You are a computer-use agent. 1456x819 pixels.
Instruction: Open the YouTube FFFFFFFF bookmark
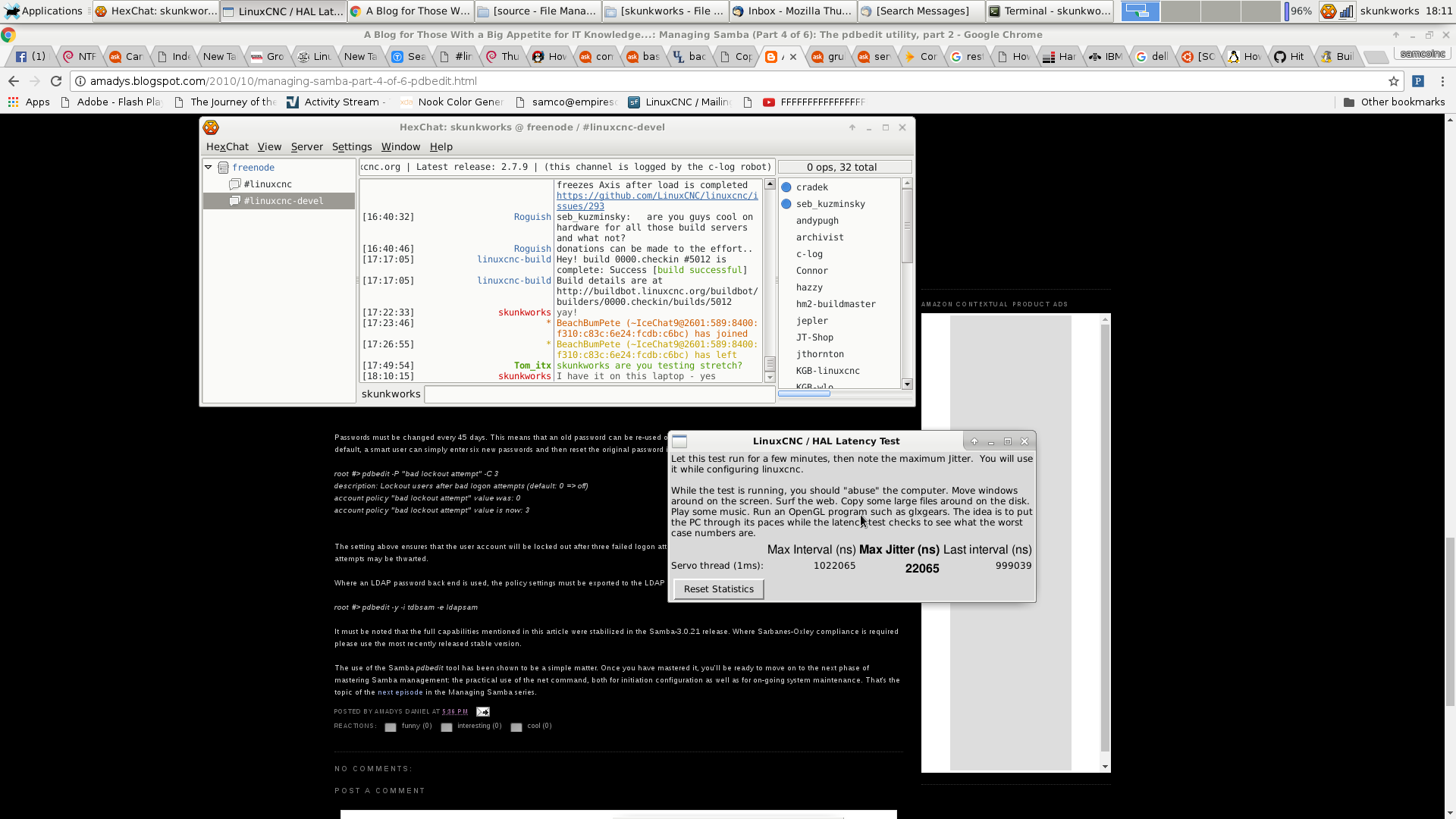pos(814,102)
